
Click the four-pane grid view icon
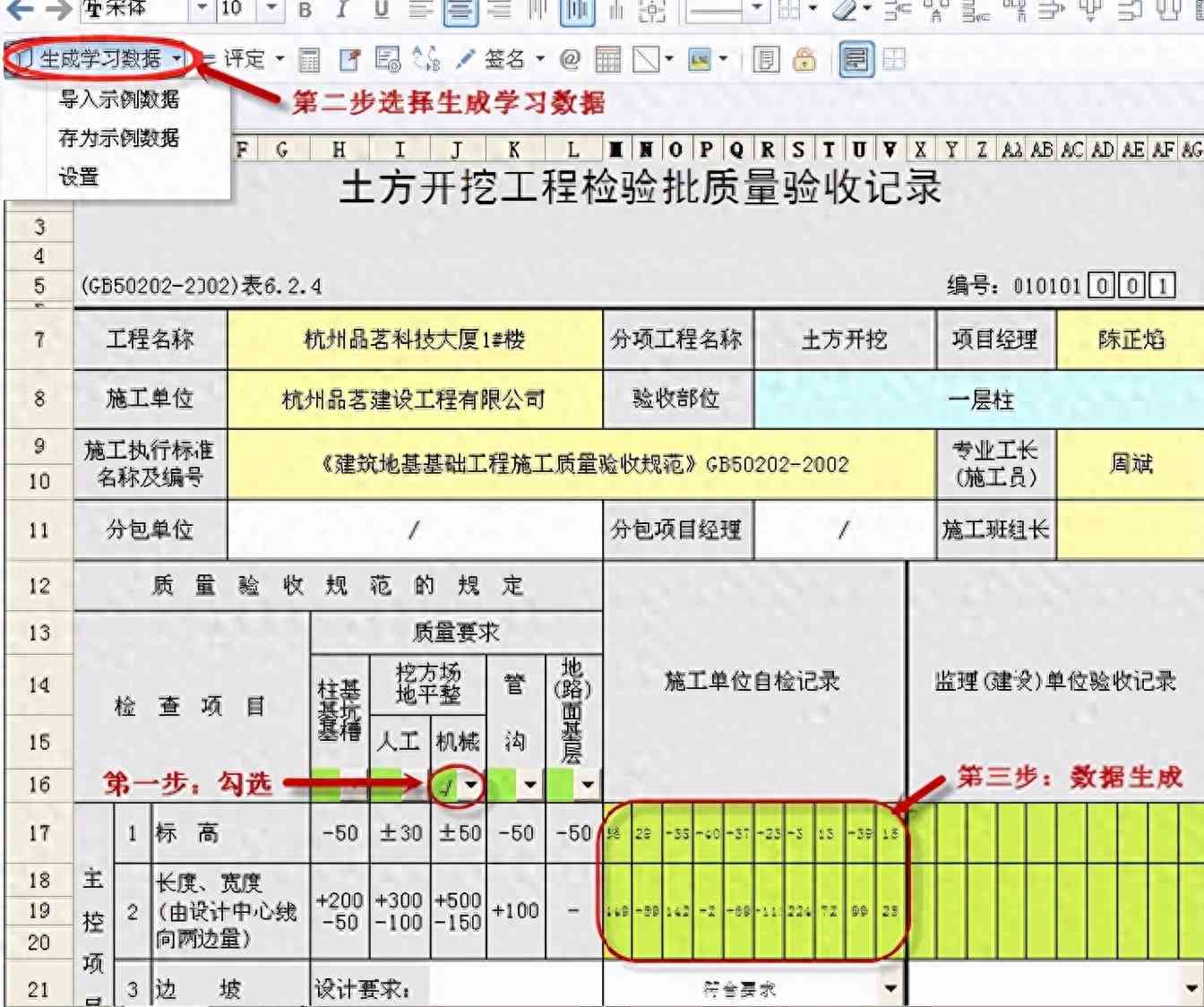tap(894, 60)
